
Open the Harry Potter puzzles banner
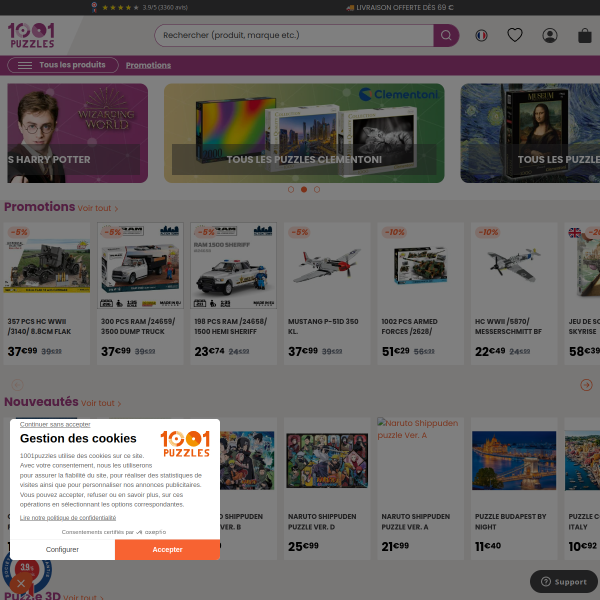[x=78, y=133]
